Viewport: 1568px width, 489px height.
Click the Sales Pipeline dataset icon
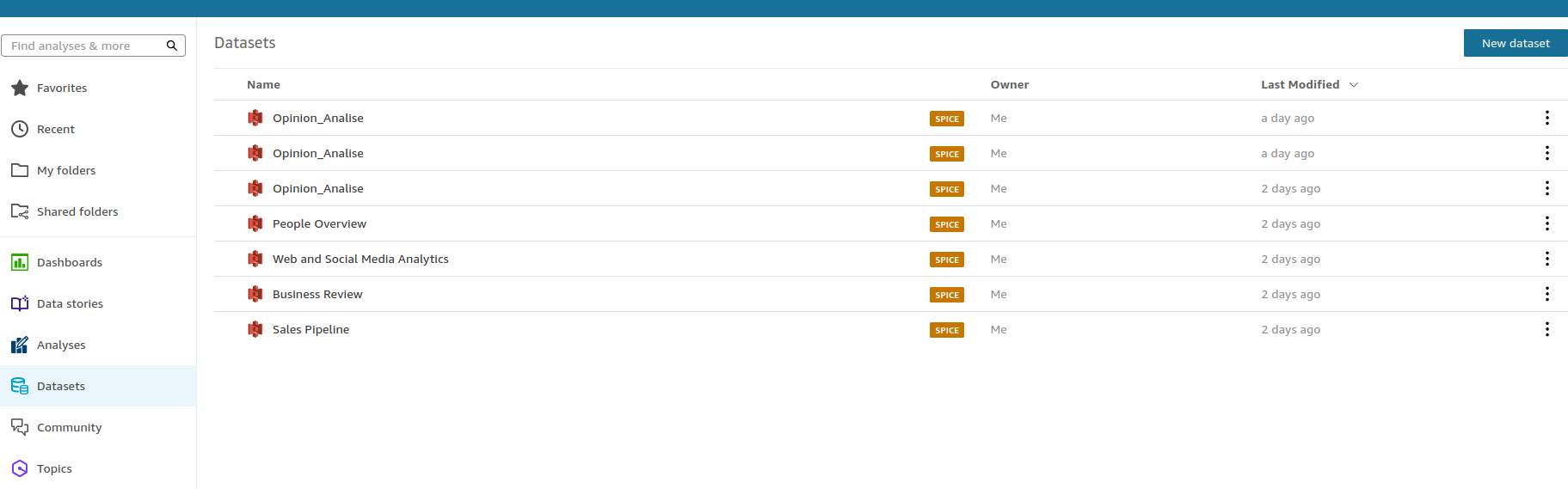255,329
